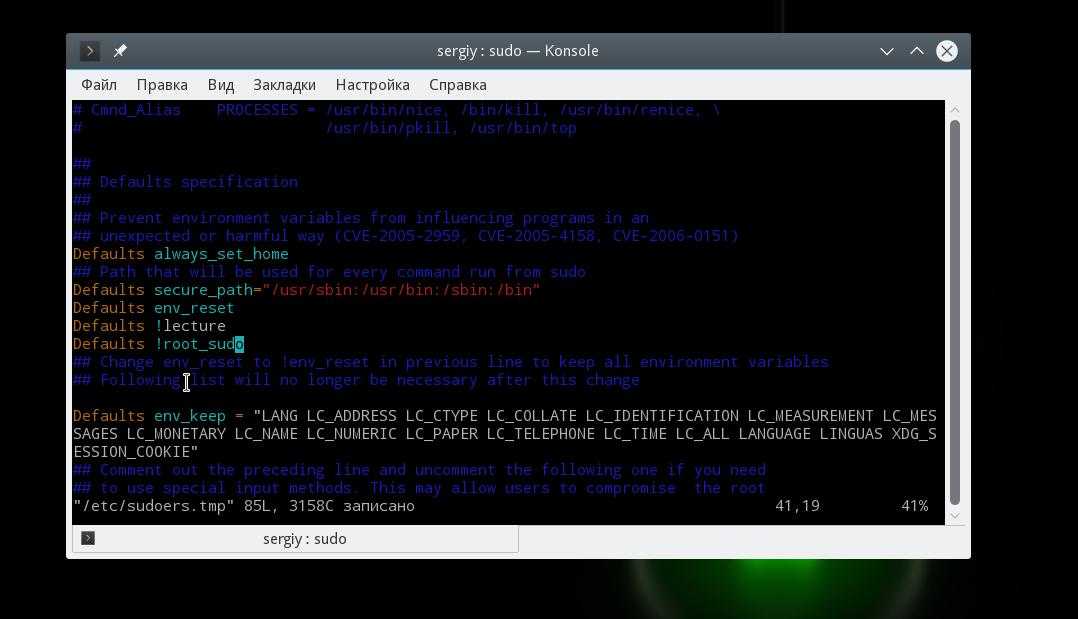Click the scrollbar down arrow
Viewport: 1078px width, 619px height.
pyautogui.click(x=954, y=516)
